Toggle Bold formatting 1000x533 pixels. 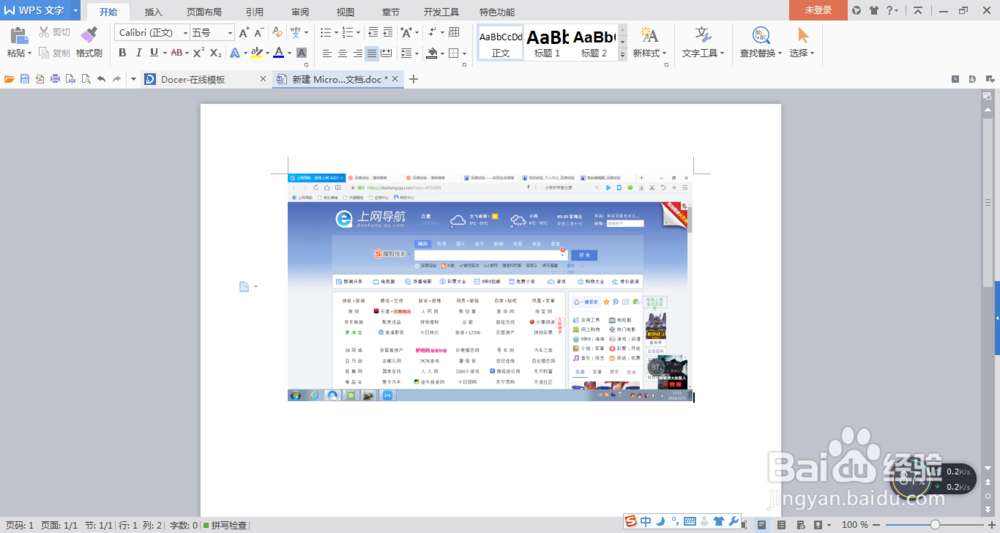click(122, 53)
